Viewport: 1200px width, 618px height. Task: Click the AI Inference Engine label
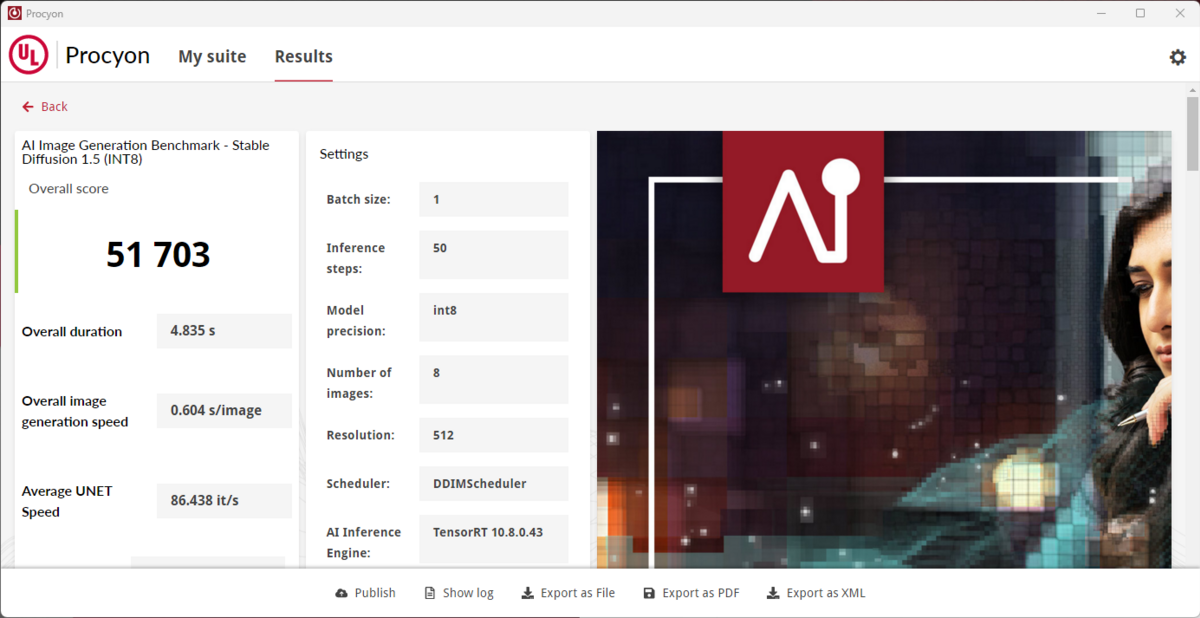(364, 542)
